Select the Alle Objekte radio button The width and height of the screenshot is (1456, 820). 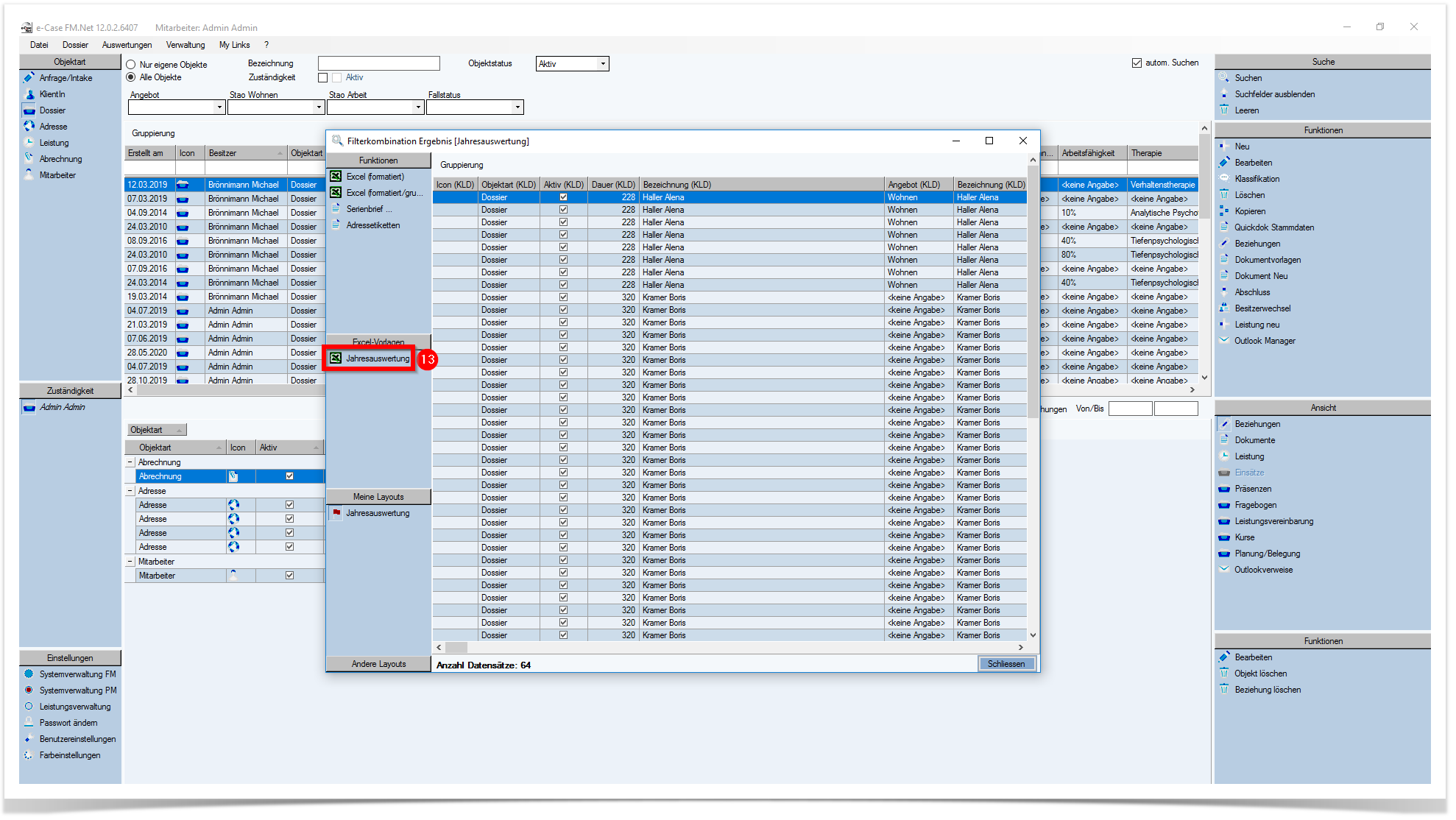pyautogui.click(x=131, y=77)
